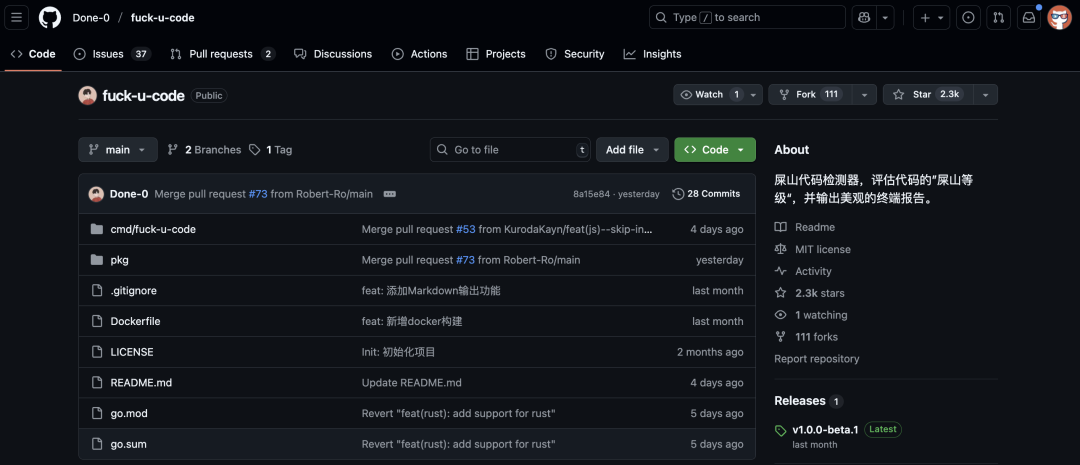
Task: Open the cmd/fuck-u-code folder
Action: (x=153, y=229)
